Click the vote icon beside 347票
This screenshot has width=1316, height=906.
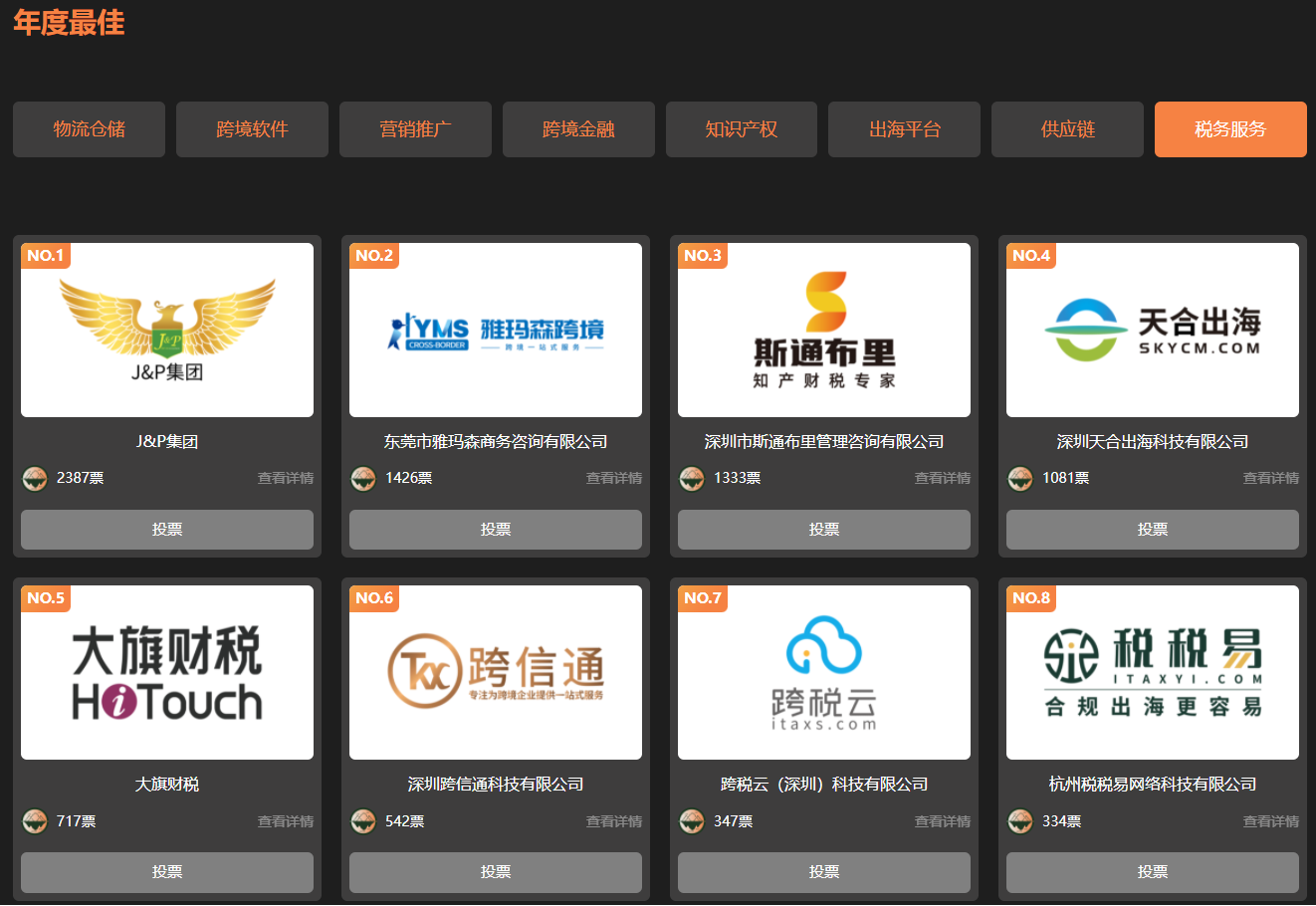(692, 821)
